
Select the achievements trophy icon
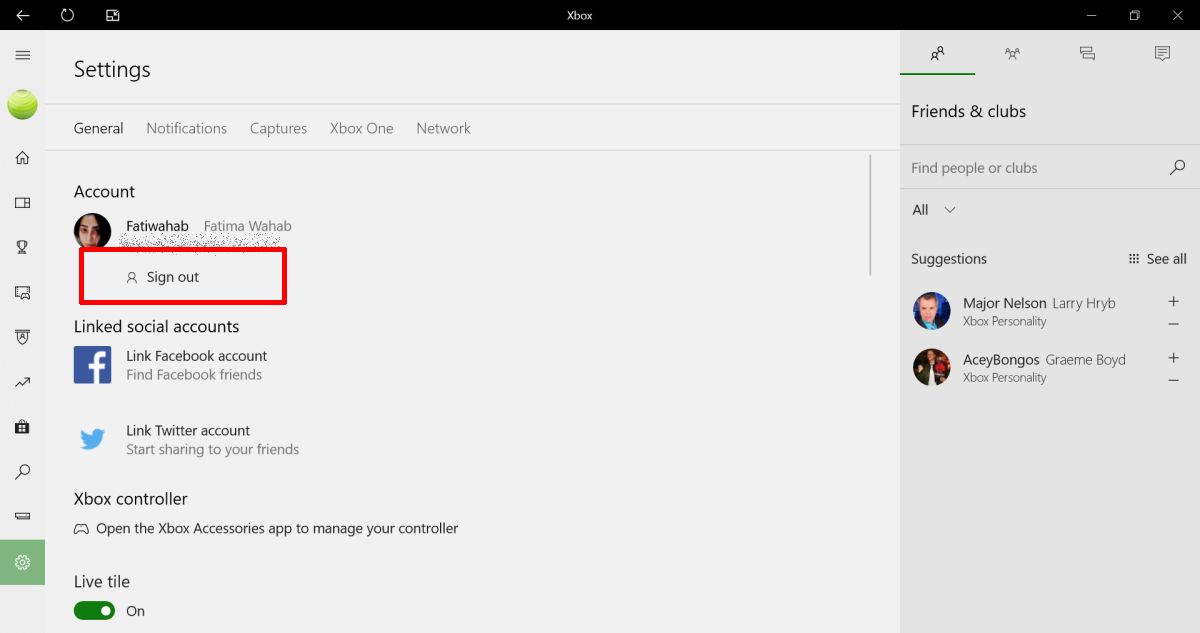(22, 247)
